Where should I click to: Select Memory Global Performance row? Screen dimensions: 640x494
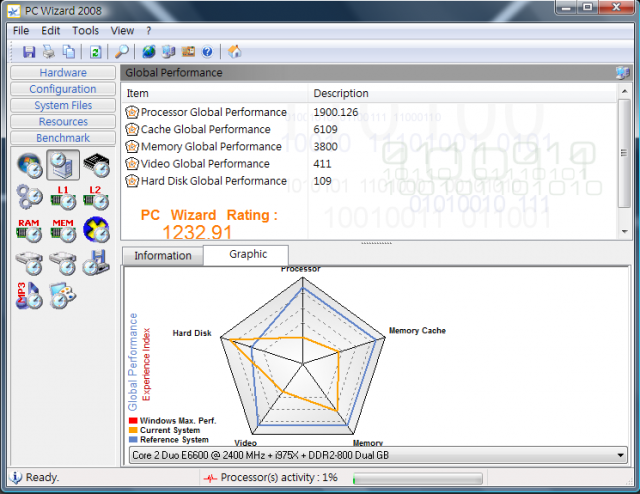coord(370,147)
